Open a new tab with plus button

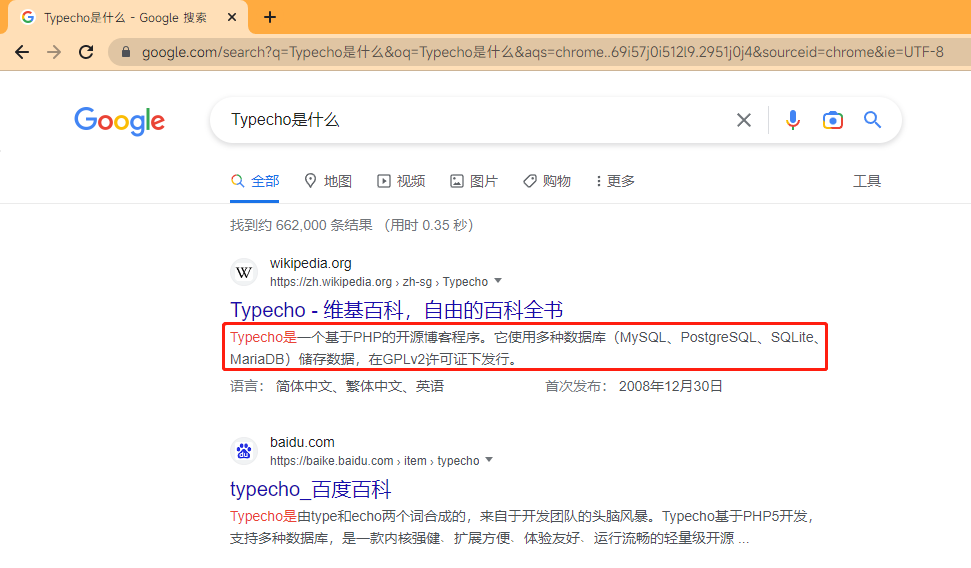270,17
